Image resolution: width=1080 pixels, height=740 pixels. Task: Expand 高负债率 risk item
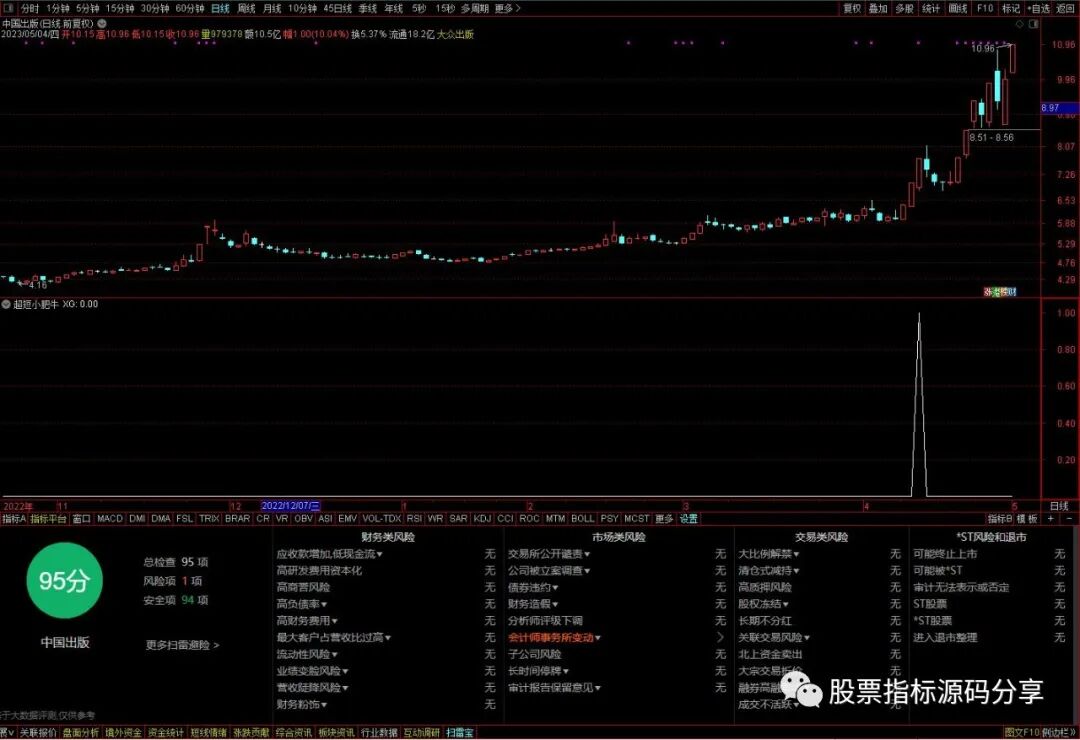click(x=302, y=604)
